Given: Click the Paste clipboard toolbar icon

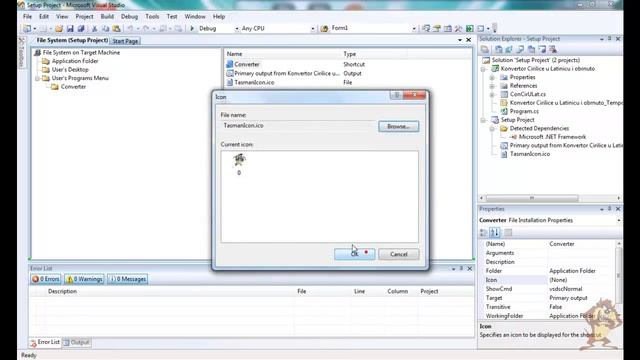Looking at the screenshot, I should pos(116,29).
